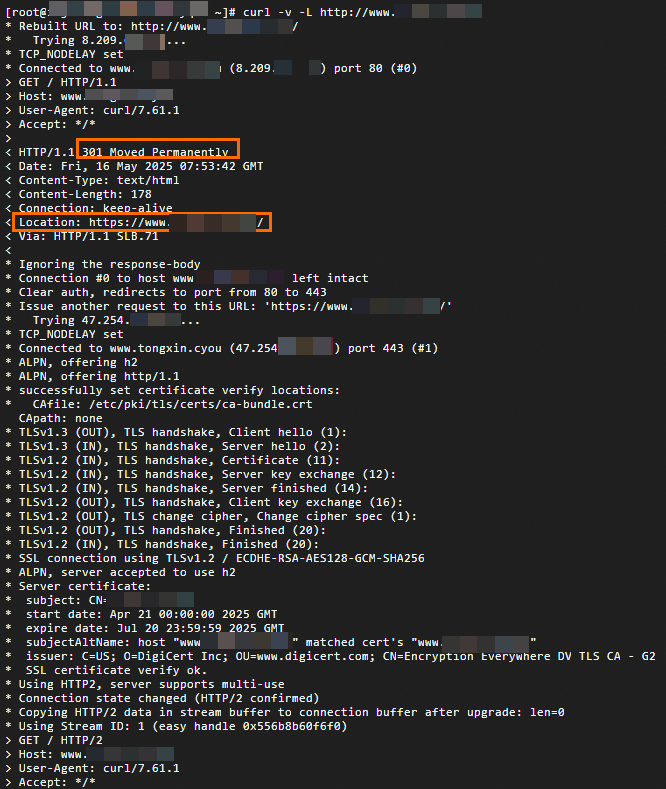Image resolution: width=666 pixels, height=789 pixels.
Task: Click the Via HTTP/1.1 SLB.71 line
Action: click(88, 236)
